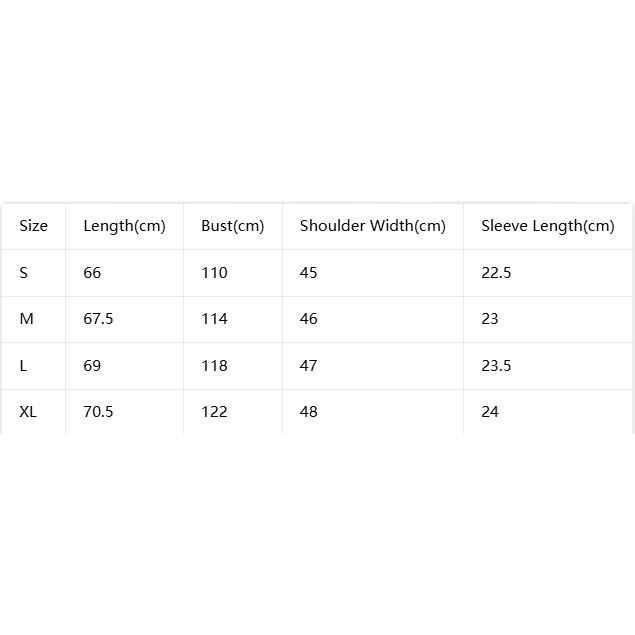Click the 70.5 length cell
The height and width of the screenshot is (635, 635).
click(98, 412)
